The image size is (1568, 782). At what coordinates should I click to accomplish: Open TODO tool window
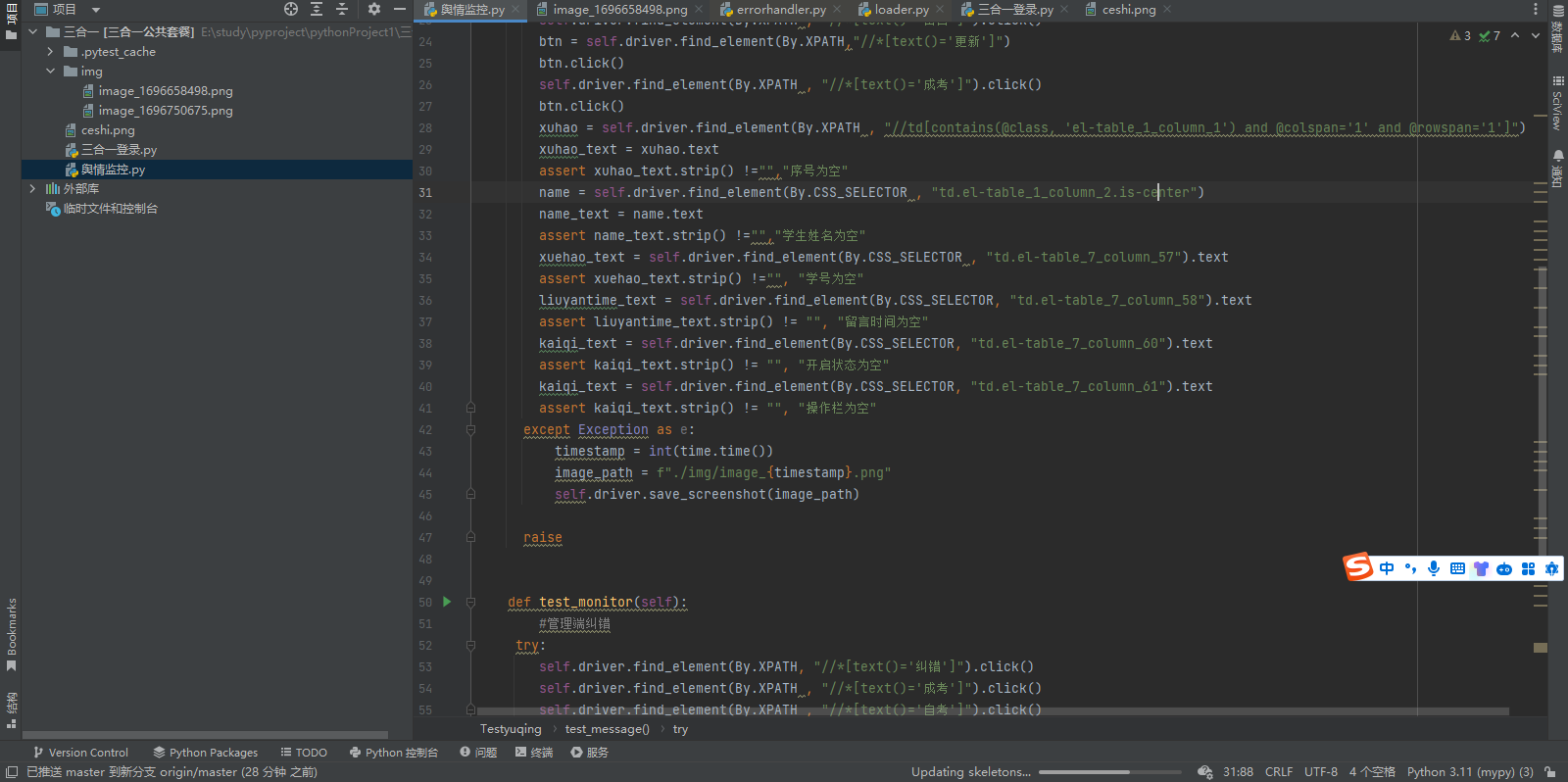pyautogui.click(x=304, y=753)
